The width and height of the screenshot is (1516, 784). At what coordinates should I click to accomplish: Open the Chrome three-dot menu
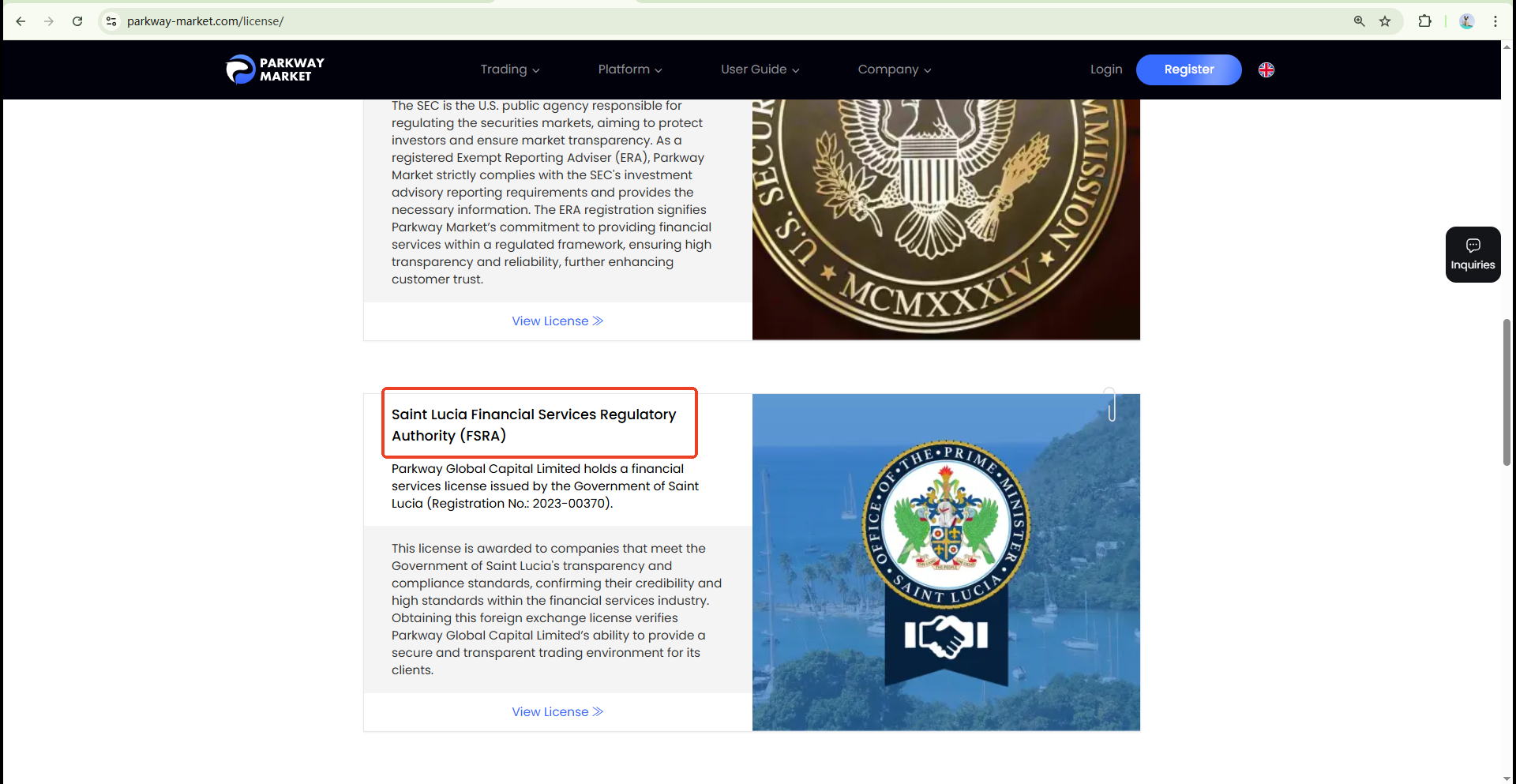pyautogui.click(x=1495, y=21)
